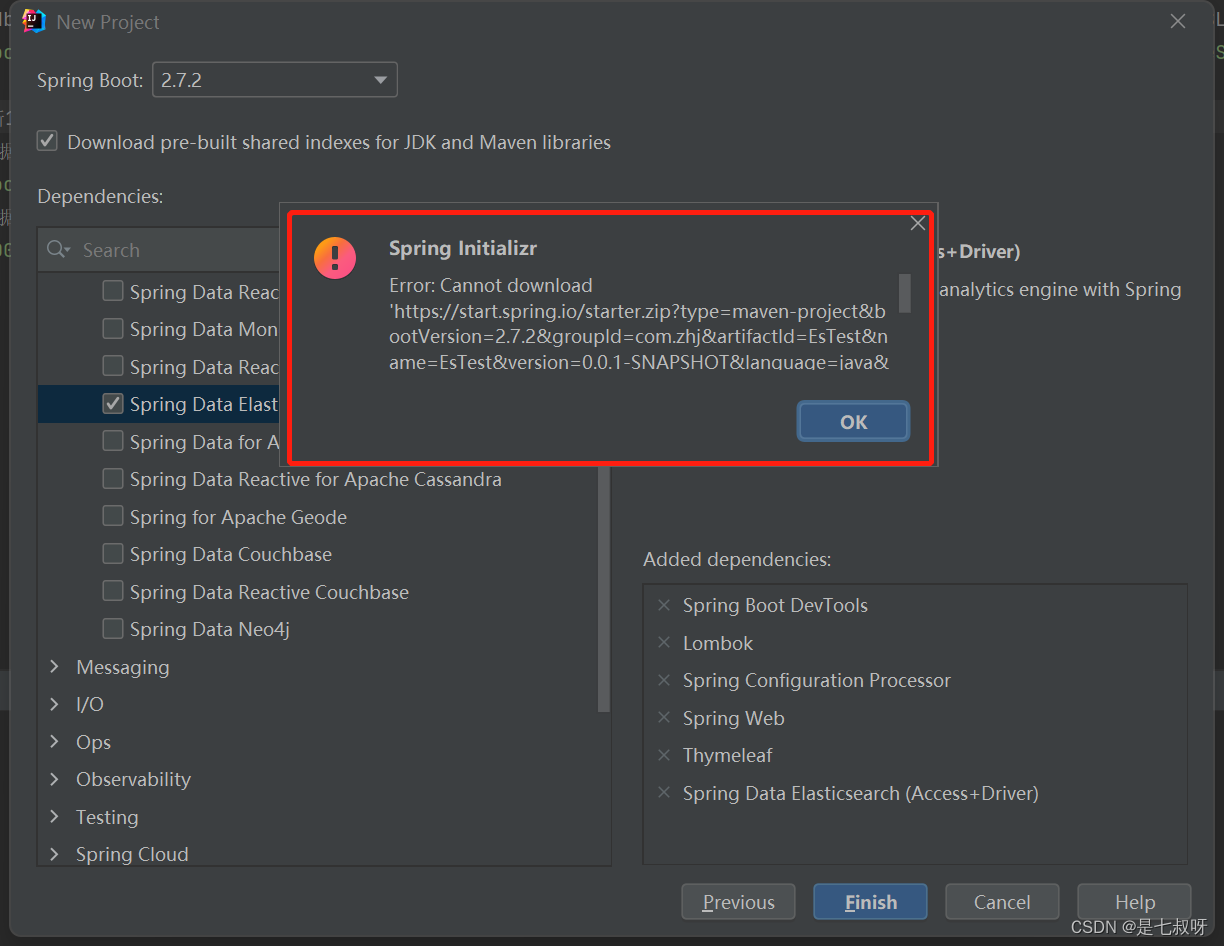Click the IntelliJ IDEA logo icon

pyautogui.click(x=34, y=21)
